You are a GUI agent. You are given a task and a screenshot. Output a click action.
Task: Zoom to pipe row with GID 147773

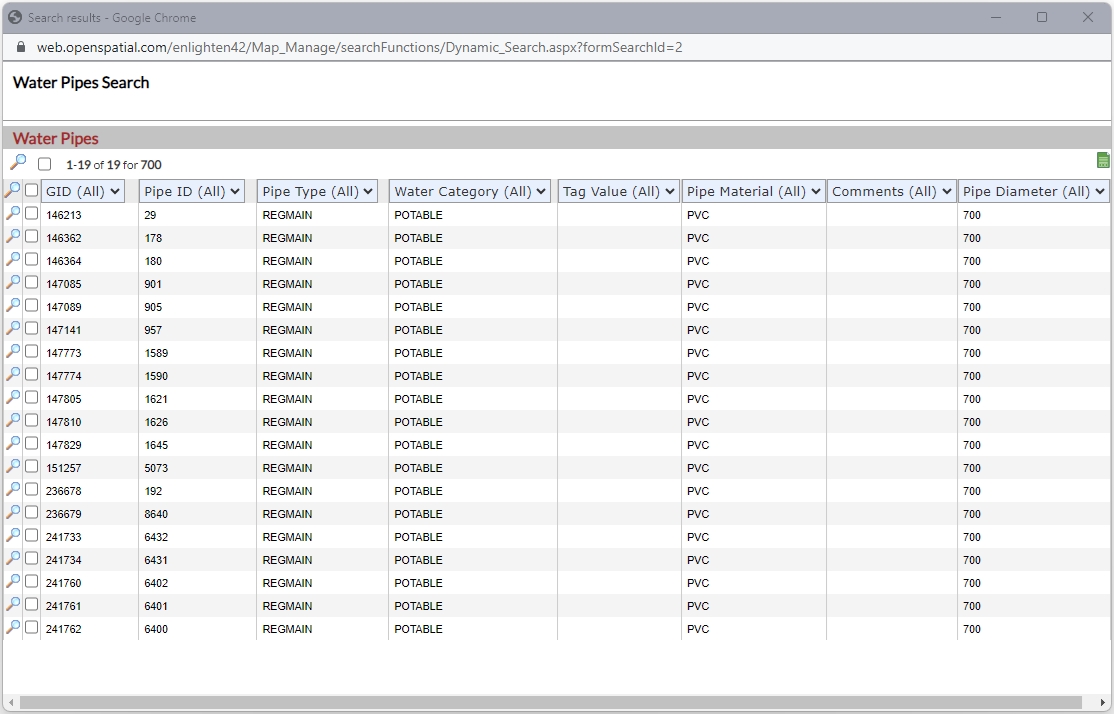[x=13, y=351]
